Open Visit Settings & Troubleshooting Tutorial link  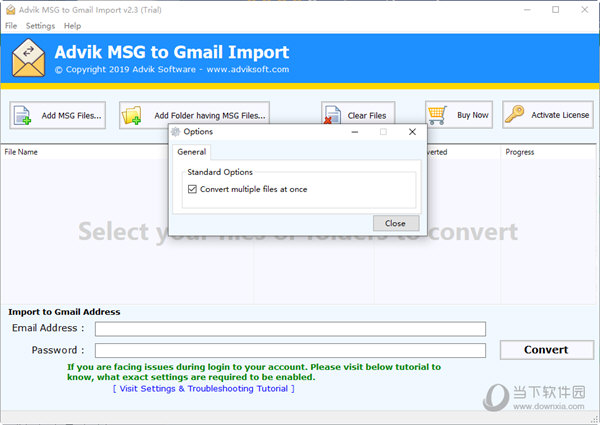[x=204, y=389]
